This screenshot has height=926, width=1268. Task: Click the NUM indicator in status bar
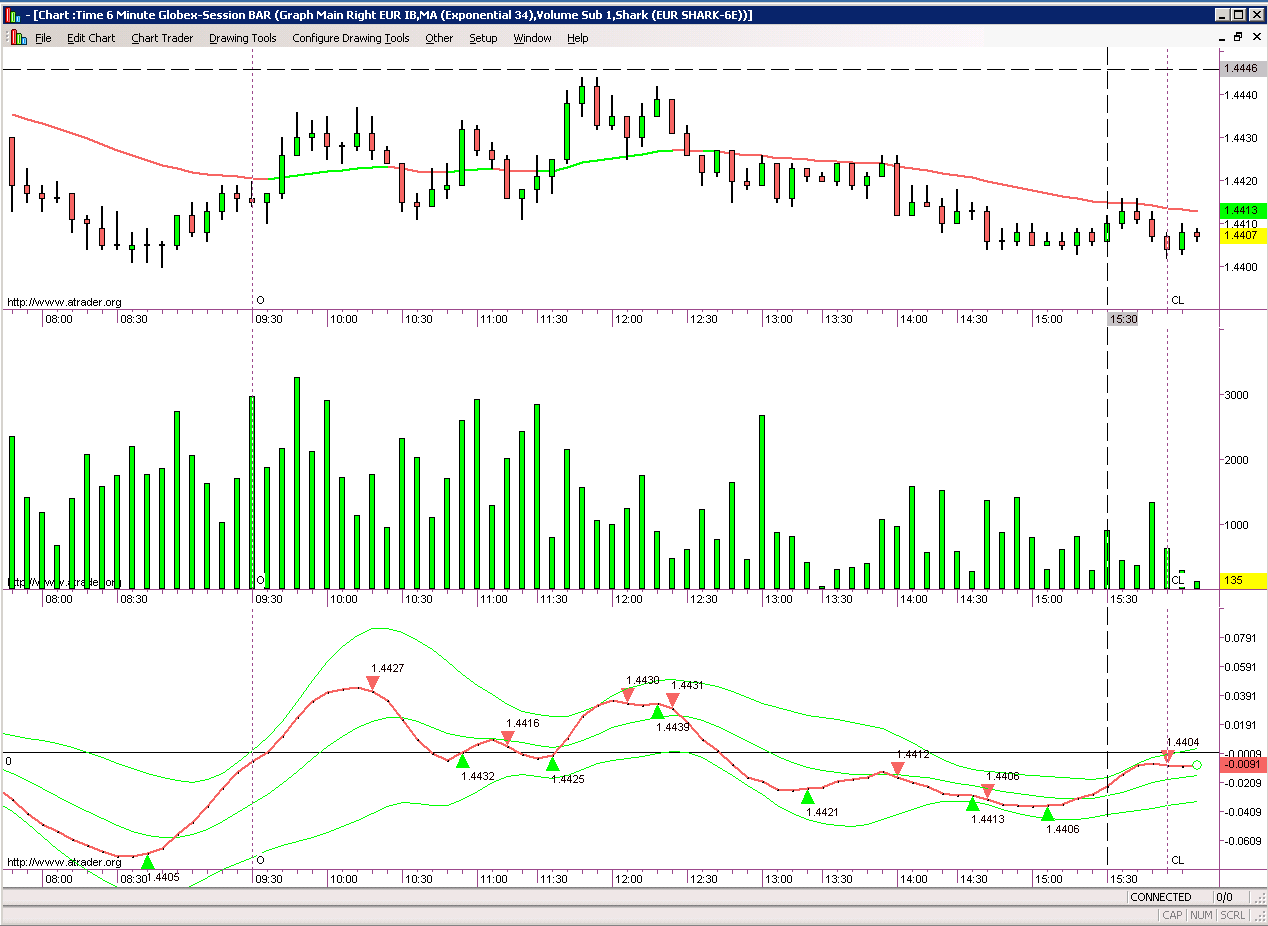1201,915
